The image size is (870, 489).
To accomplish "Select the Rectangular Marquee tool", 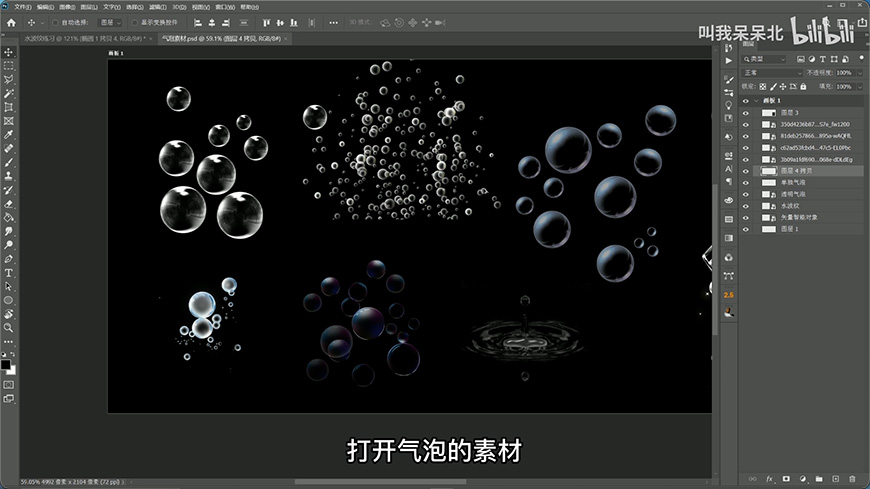I will pos(8,66).
